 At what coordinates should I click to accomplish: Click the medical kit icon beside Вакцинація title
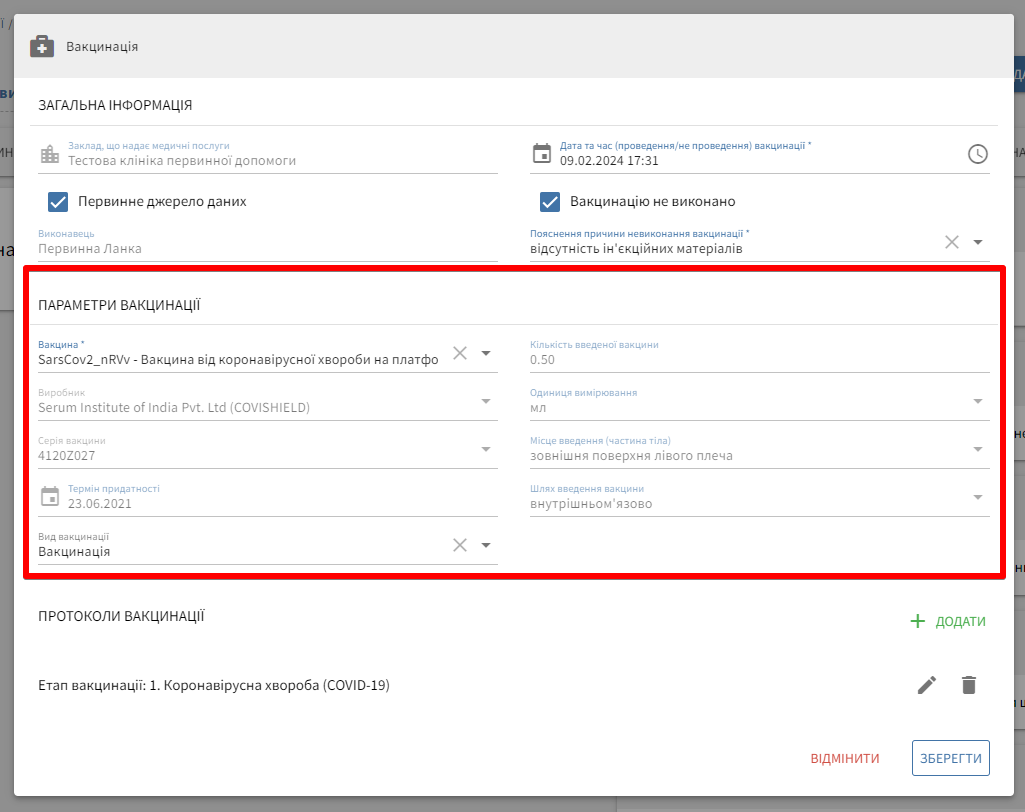42,46
